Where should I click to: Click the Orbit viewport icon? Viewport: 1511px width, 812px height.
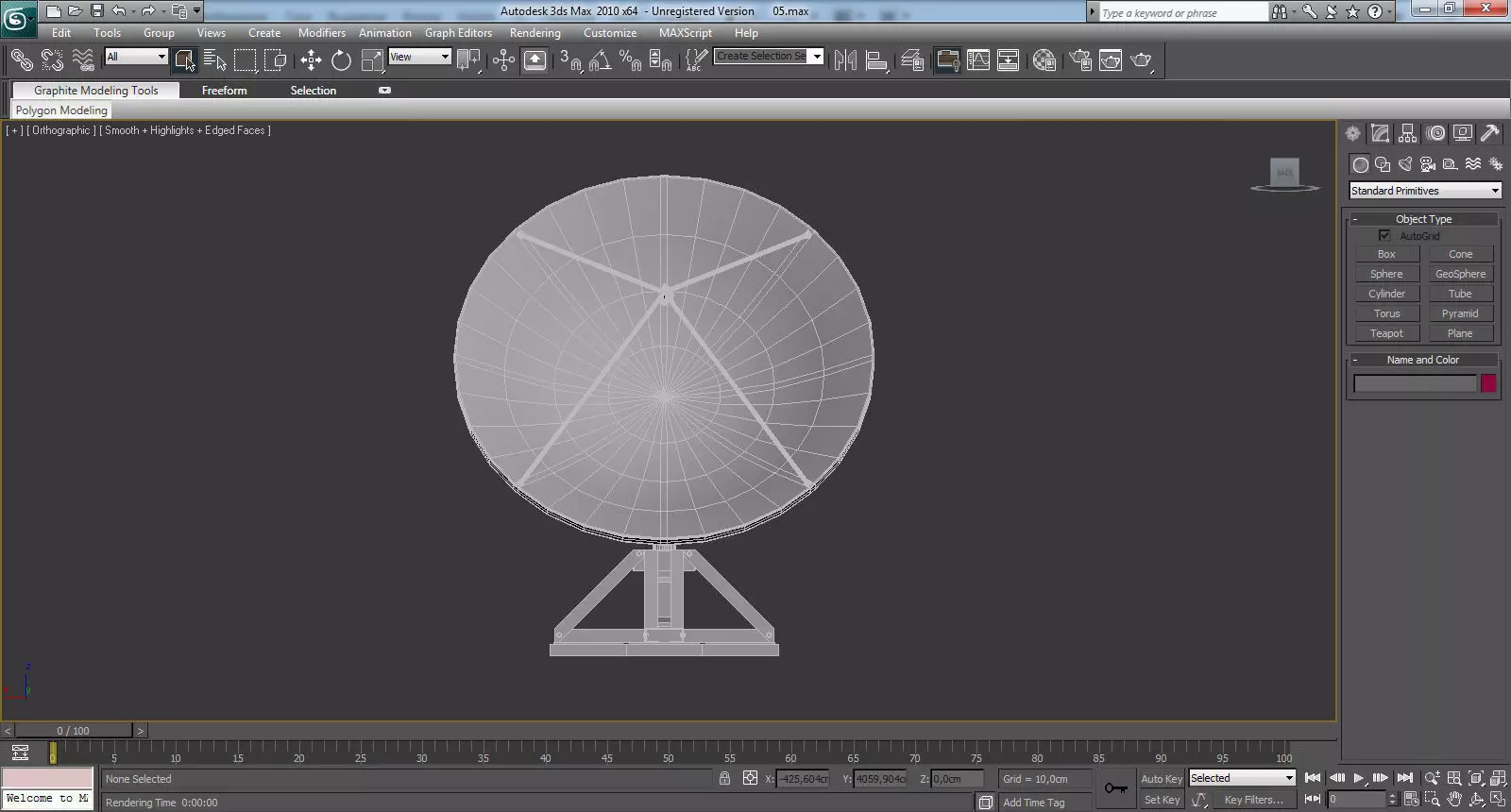pyautogui.click(x=1476, y=800)
